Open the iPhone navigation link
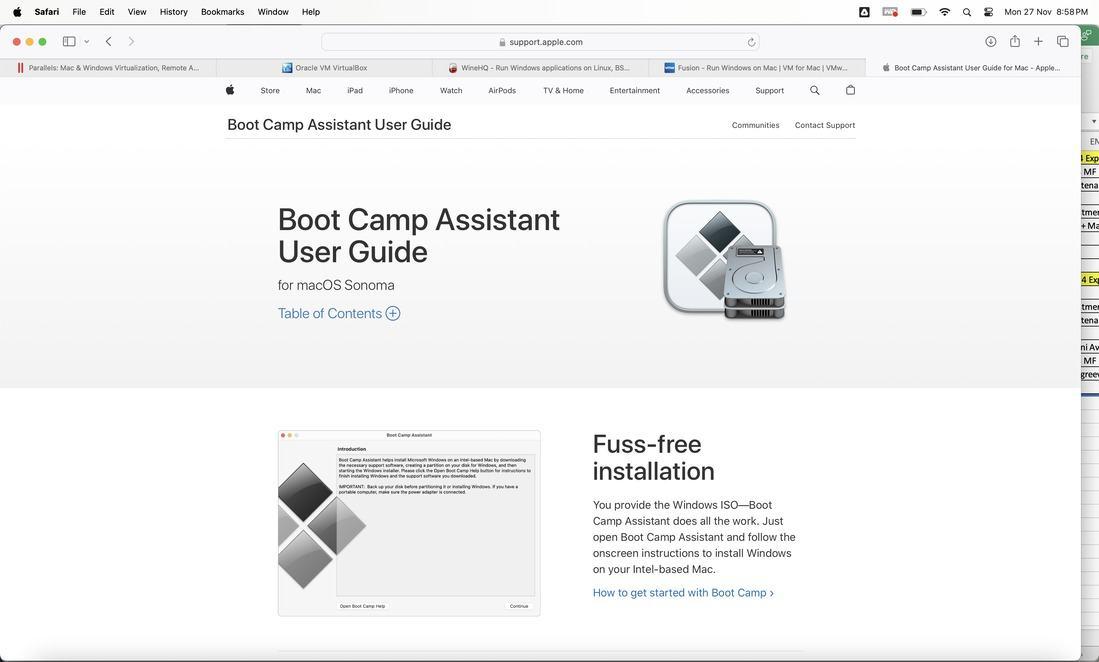 401,90
